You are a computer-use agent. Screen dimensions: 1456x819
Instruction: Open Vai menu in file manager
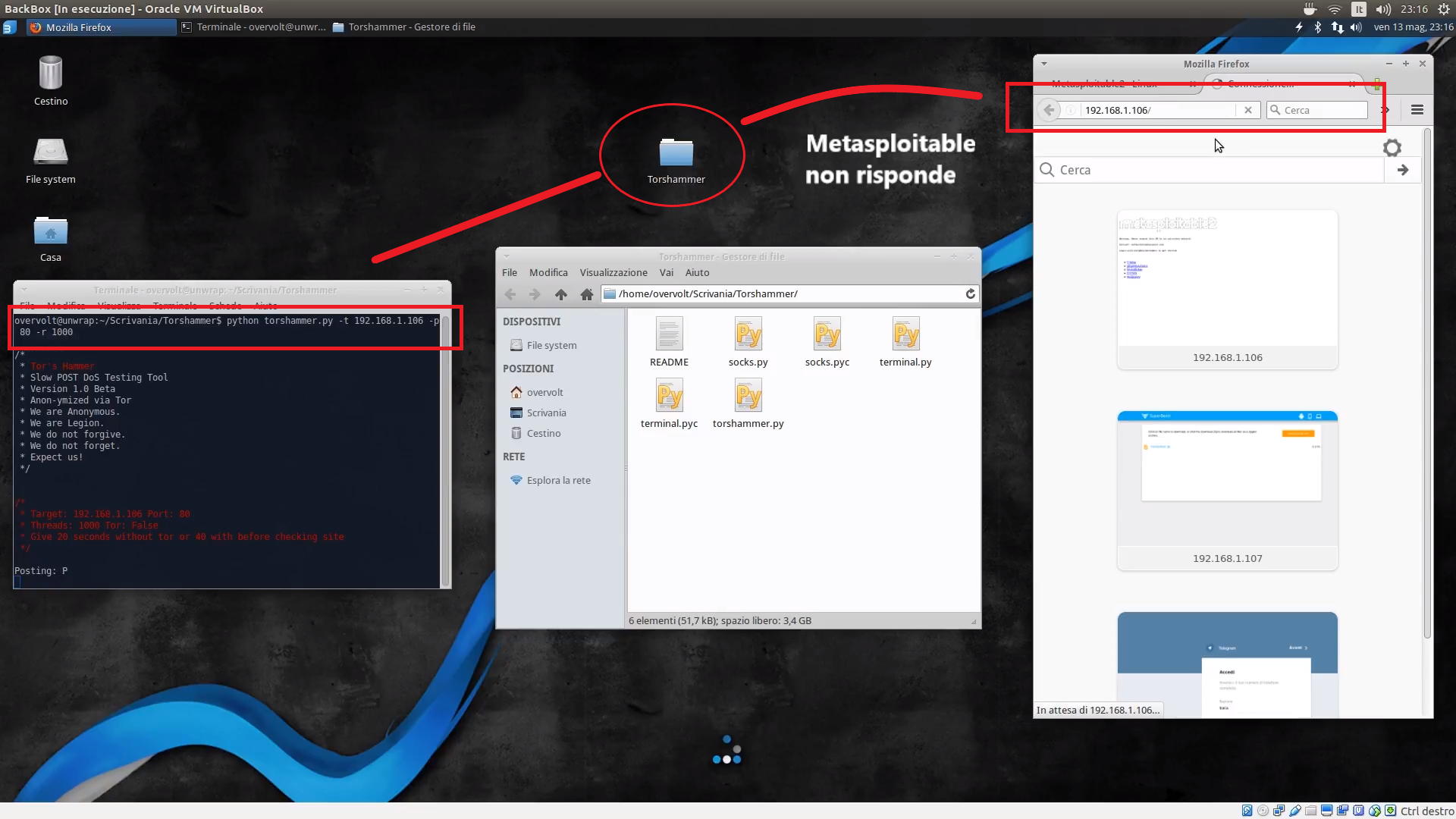(x=667, y=273)
